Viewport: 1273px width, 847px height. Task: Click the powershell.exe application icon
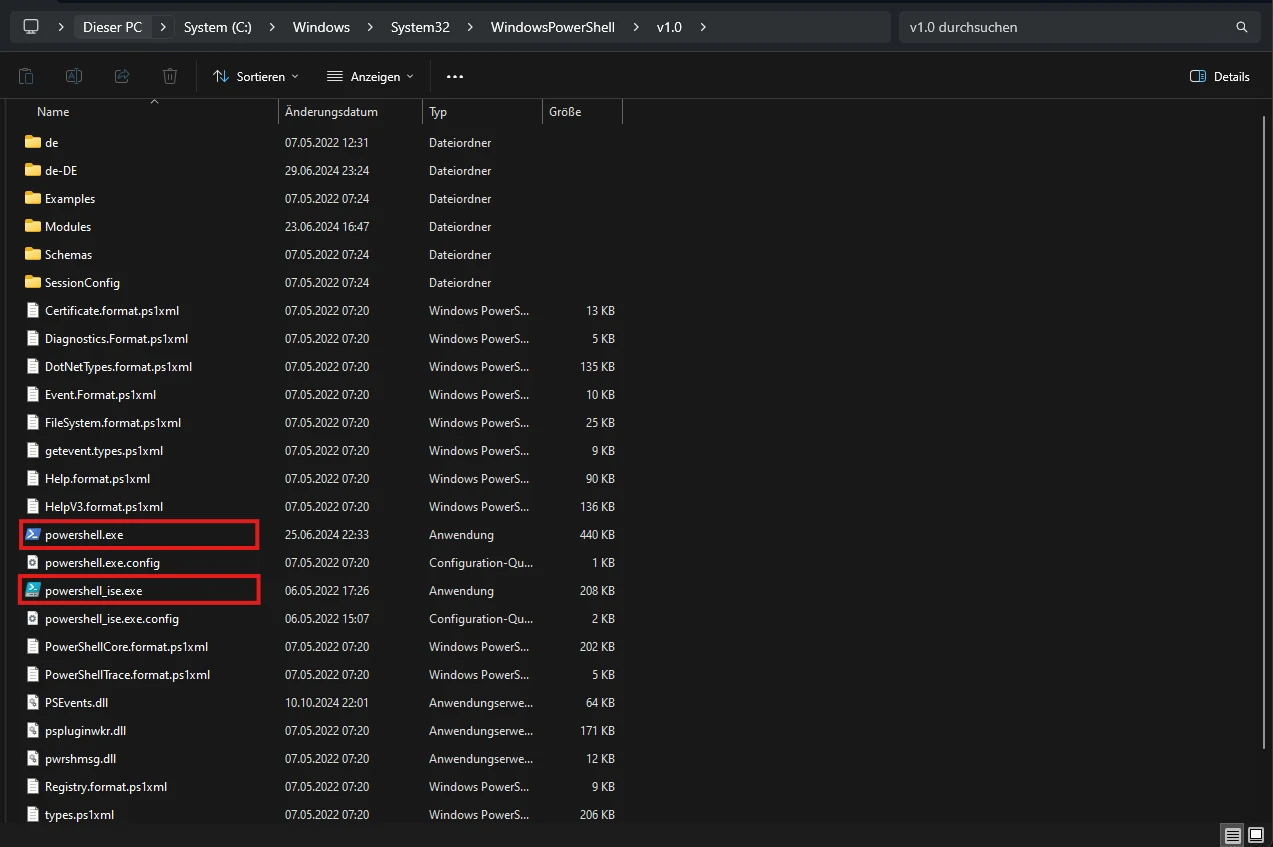pos(33,535)
